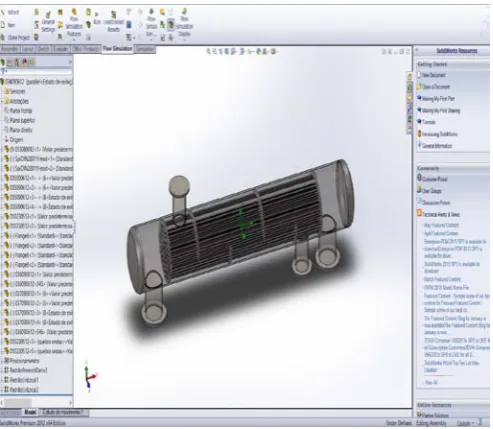Screen dimensions: 493x429
Task: Open the Flow Simulation Wizard
Action: 10,12
